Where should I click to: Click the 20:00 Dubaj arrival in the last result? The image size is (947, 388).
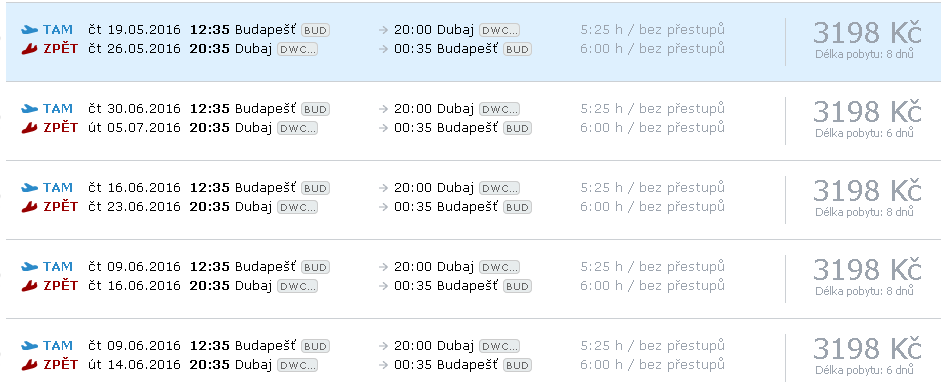click(434, 346)
